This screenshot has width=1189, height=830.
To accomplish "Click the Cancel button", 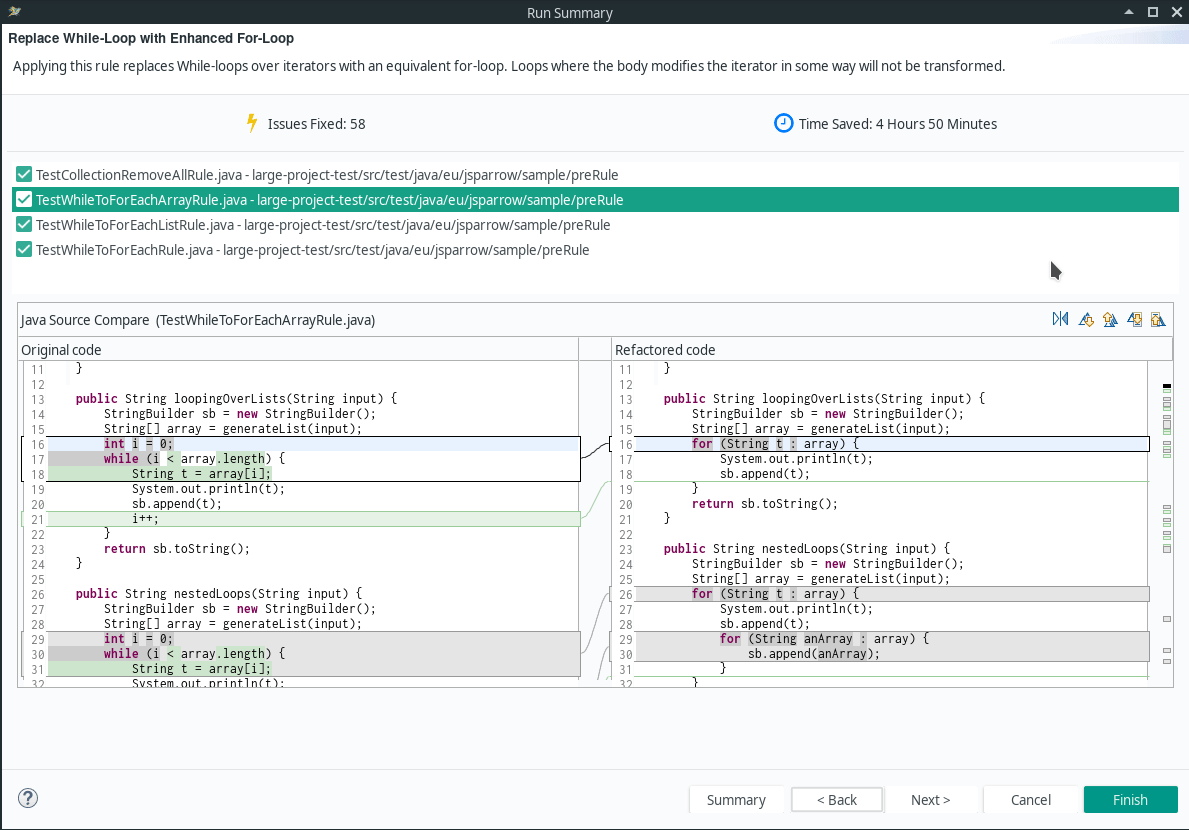I will 1031,800.
